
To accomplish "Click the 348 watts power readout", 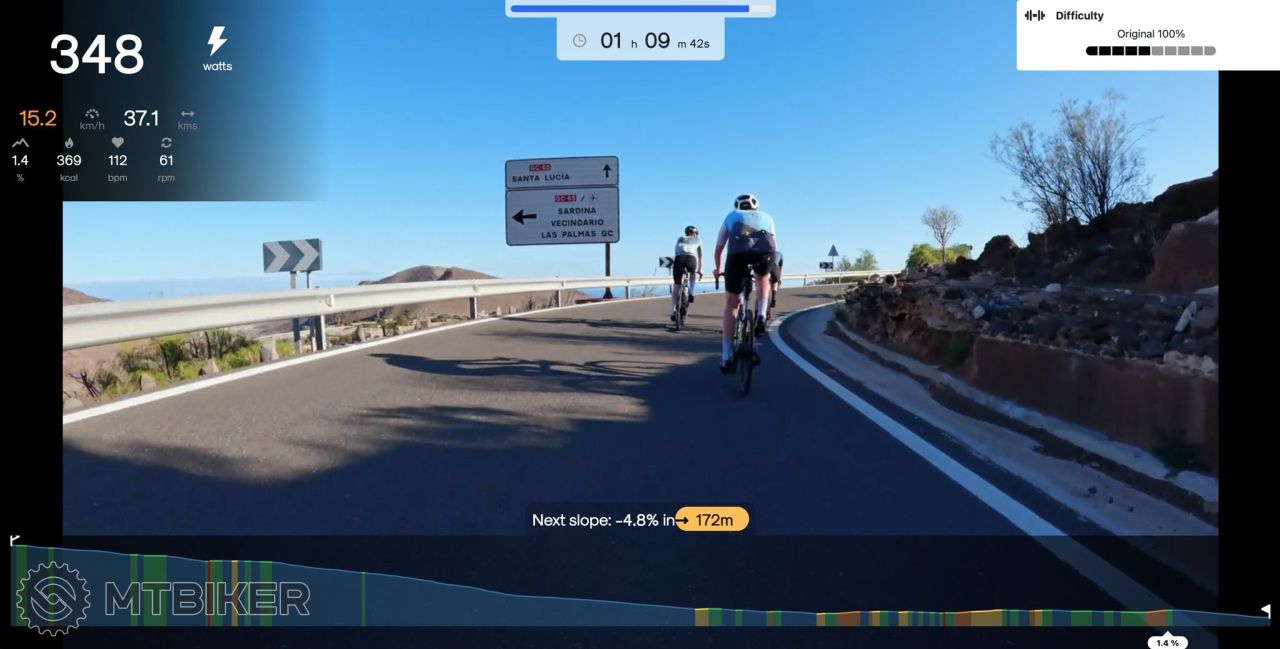I will pyautogui.click(x=97, y=54).
